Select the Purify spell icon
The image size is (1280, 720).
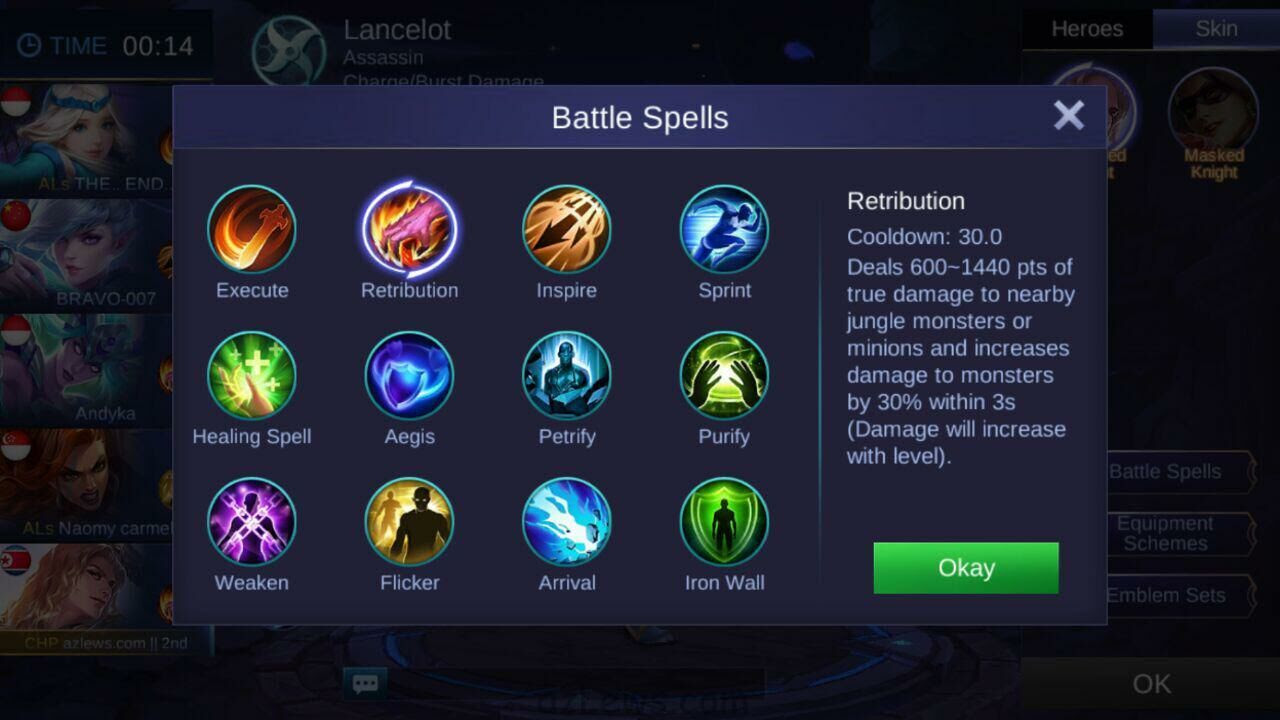coord(724,375)
